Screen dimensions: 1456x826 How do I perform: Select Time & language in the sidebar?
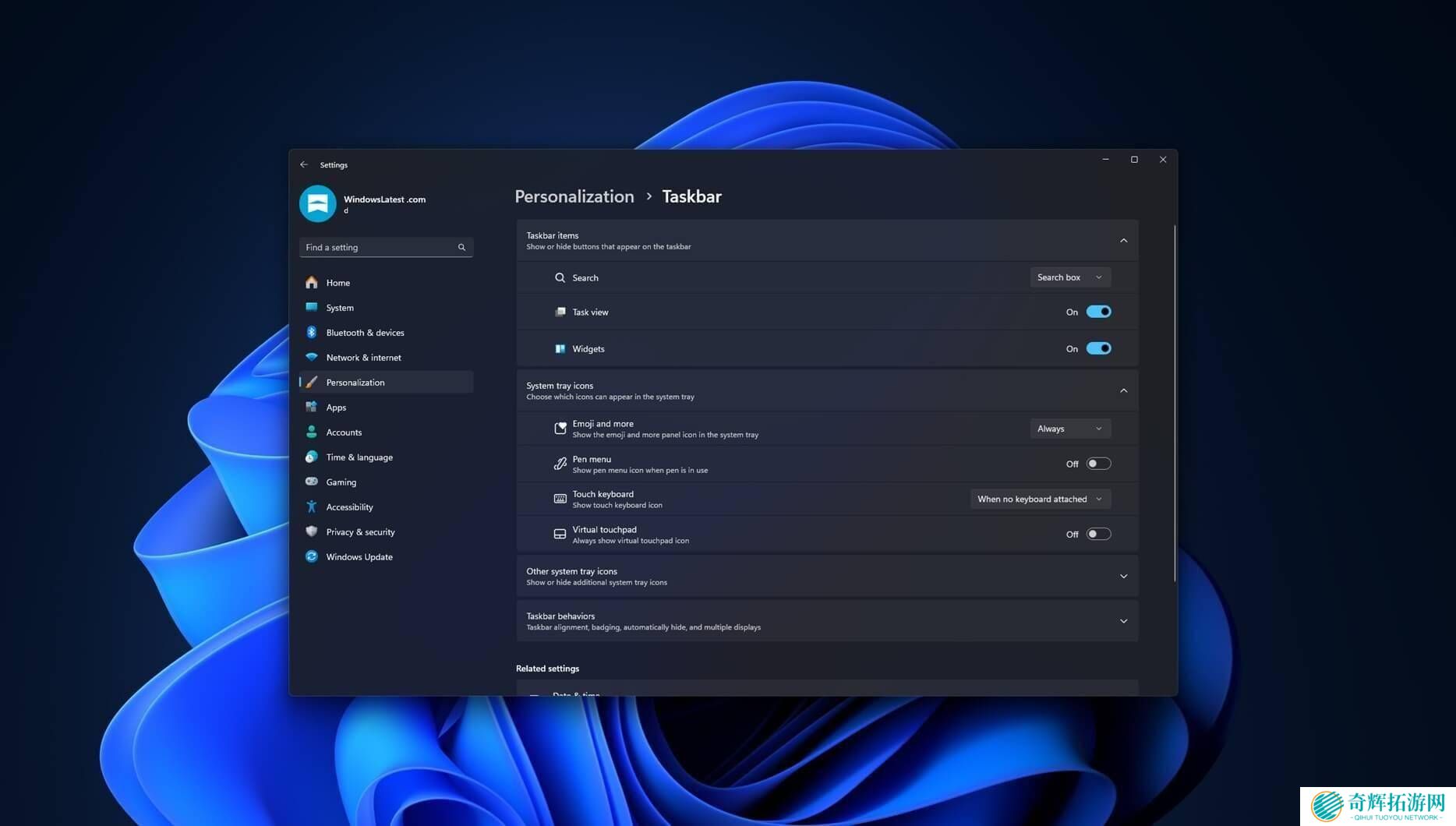(359, 457)
